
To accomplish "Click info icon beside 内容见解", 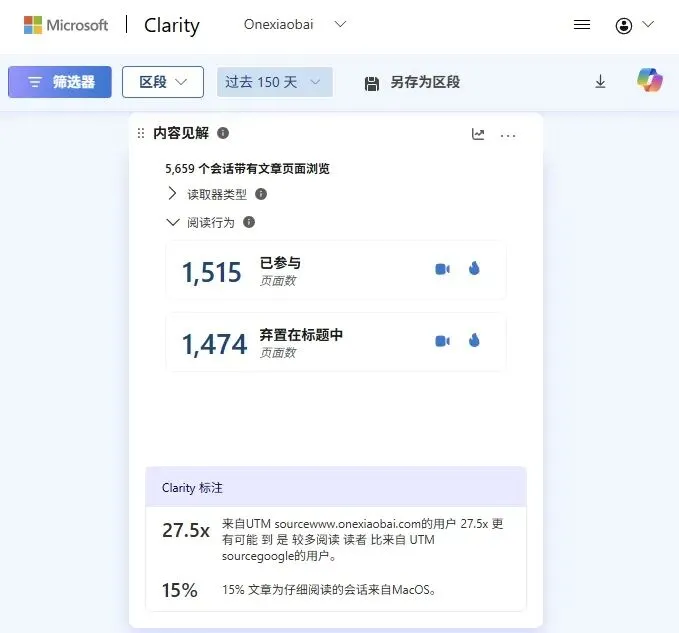I will coord(223,133).
